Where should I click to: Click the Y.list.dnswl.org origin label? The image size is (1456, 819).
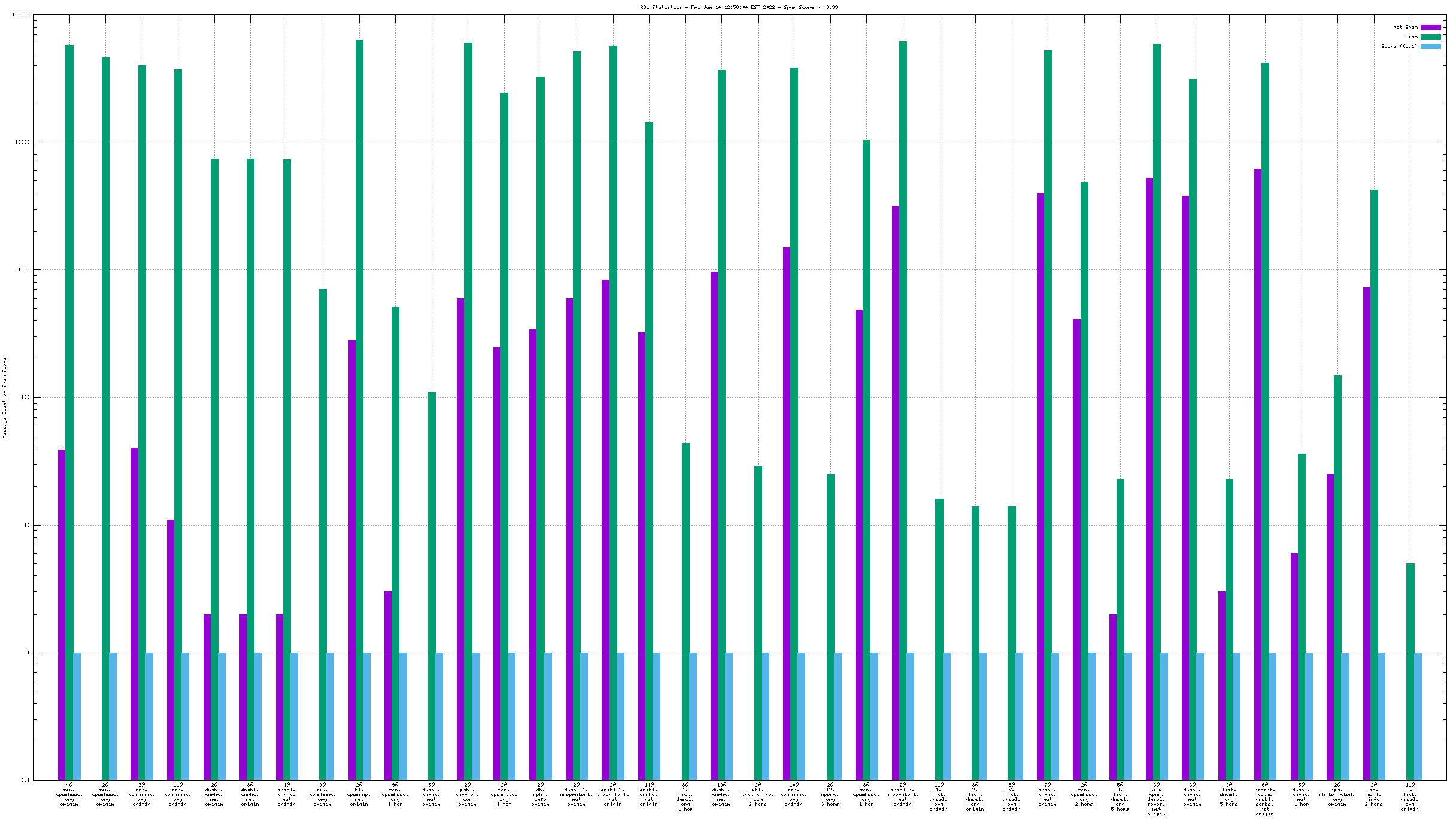click(1011, 797)
